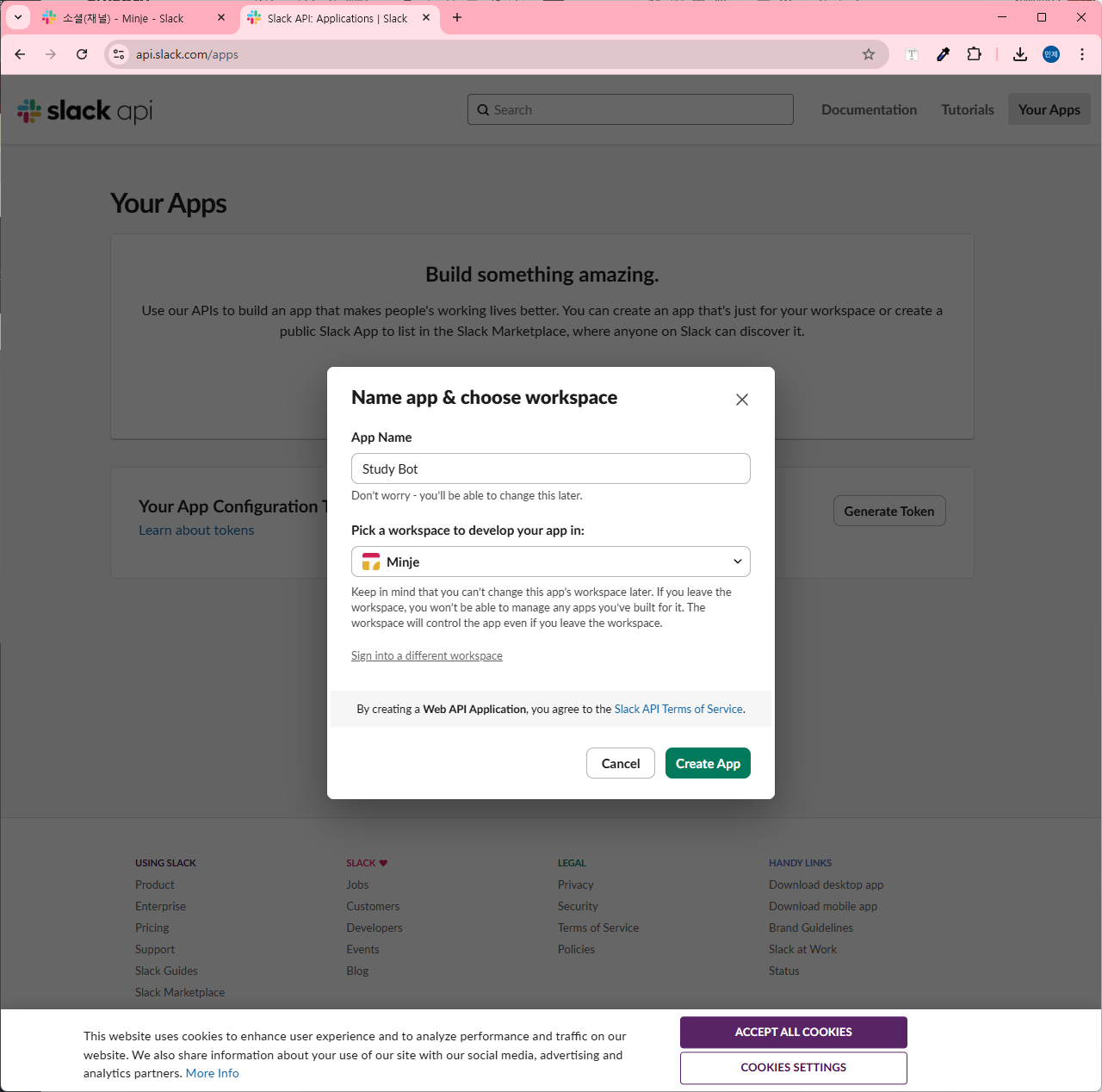Open the Customers footer link
The height and width of the screenshot is (1092, 1102).
click(x=373, y=906)
